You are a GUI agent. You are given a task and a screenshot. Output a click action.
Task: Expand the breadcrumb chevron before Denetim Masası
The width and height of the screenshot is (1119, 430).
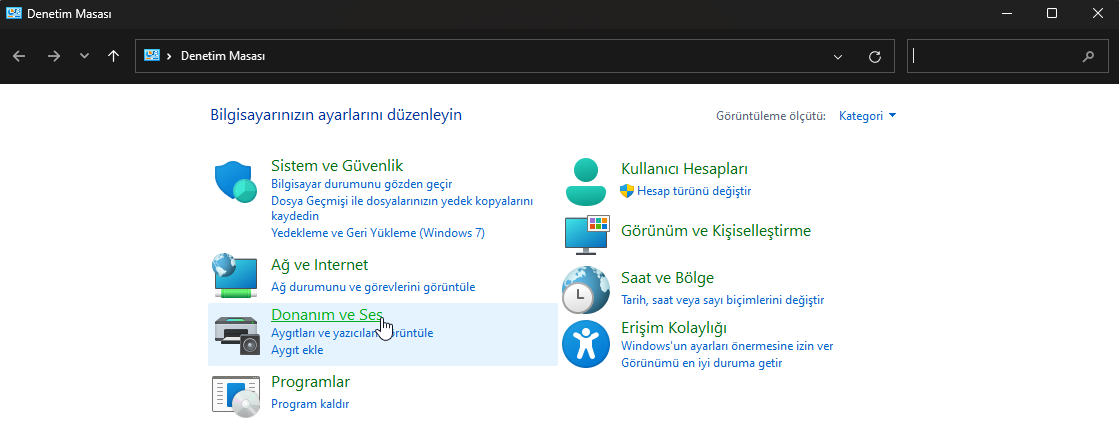pyautogui.click(x=170, y=56)
